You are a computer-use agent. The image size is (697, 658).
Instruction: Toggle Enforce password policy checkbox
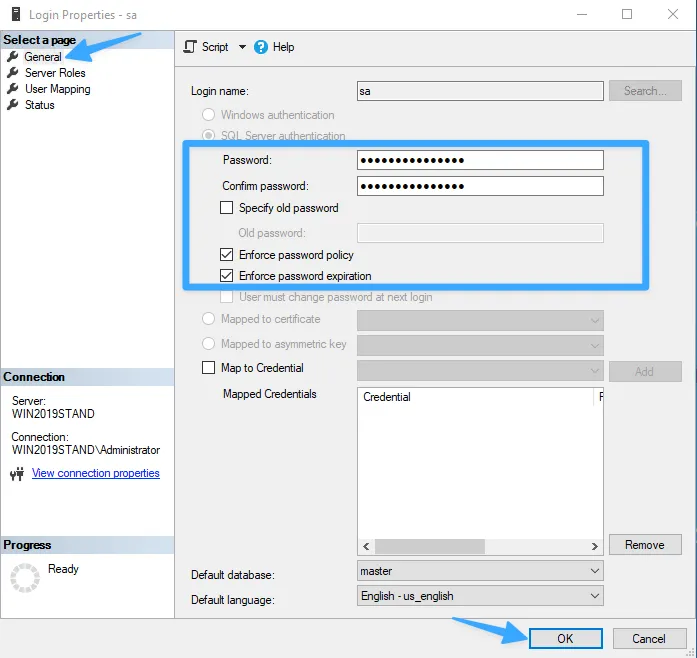227,255
